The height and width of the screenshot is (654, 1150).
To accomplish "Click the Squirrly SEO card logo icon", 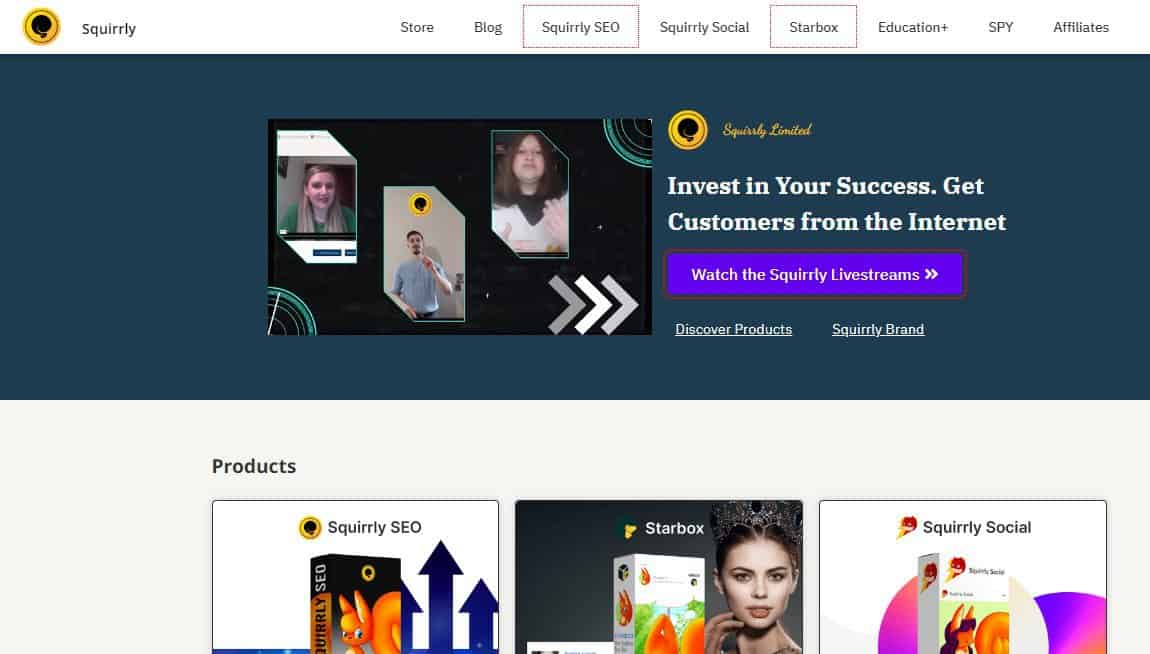I will 310,527.
